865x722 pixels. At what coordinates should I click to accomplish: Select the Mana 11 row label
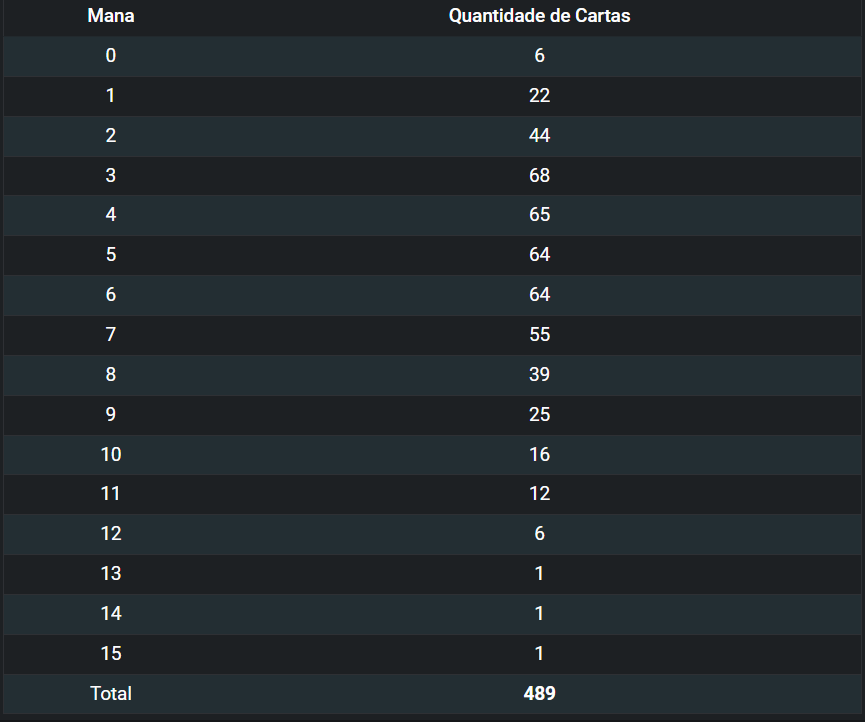[x=110, y=494]
